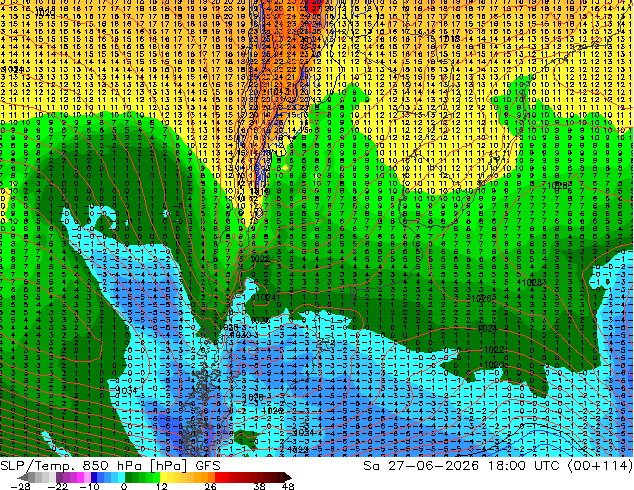This screenshot has width=634, height=490.
Task: Click the "12" value on the color scale
Action: [162, 486]
